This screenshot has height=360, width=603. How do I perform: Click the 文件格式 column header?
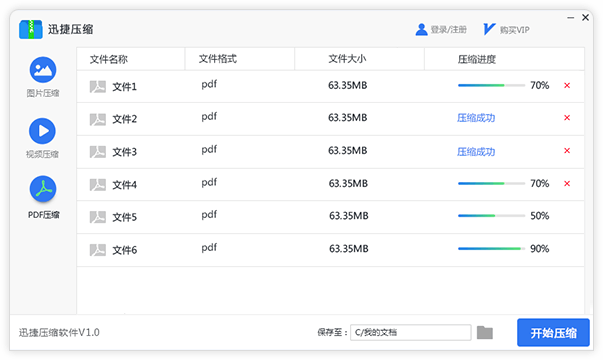218,59
